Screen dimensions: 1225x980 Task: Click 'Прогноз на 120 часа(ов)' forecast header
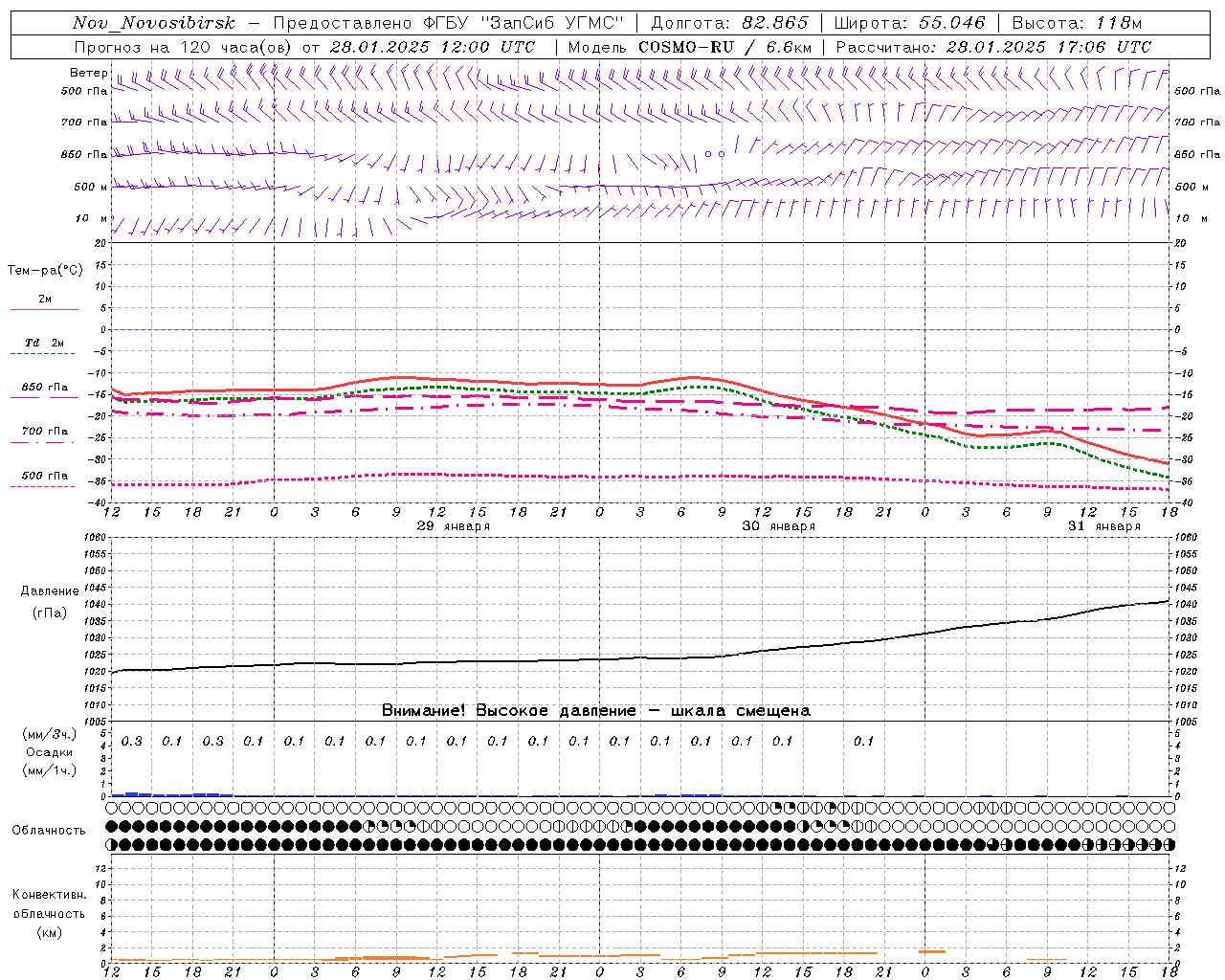tap(185, 47)
